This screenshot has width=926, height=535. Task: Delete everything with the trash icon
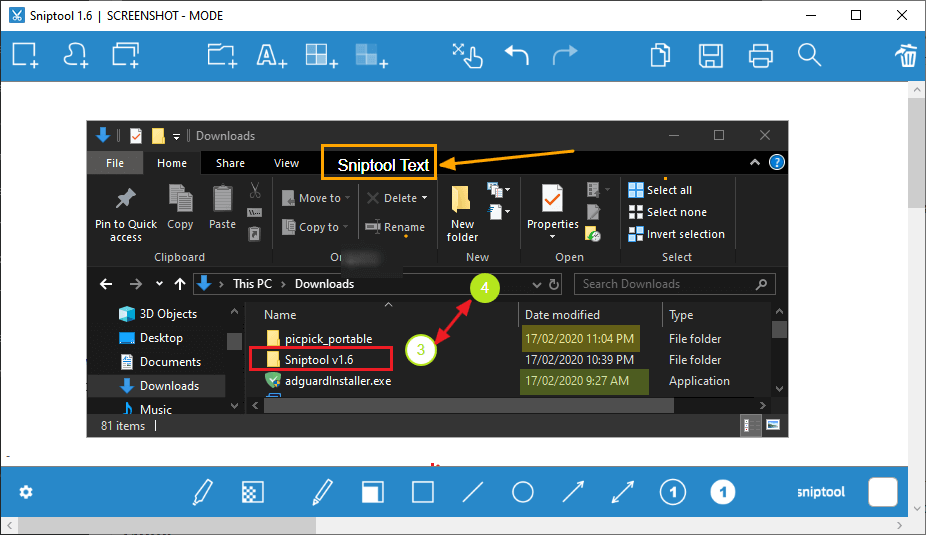pos(906,56)
